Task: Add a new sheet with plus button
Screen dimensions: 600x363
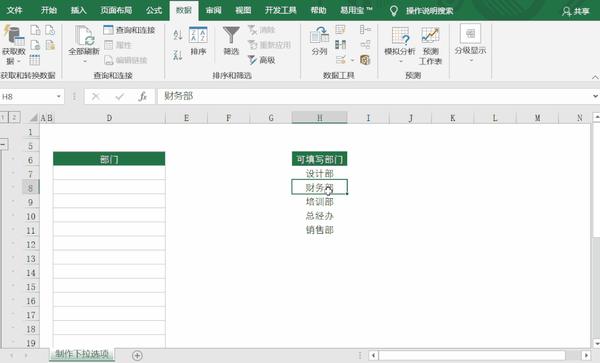Action: [137, 355]
